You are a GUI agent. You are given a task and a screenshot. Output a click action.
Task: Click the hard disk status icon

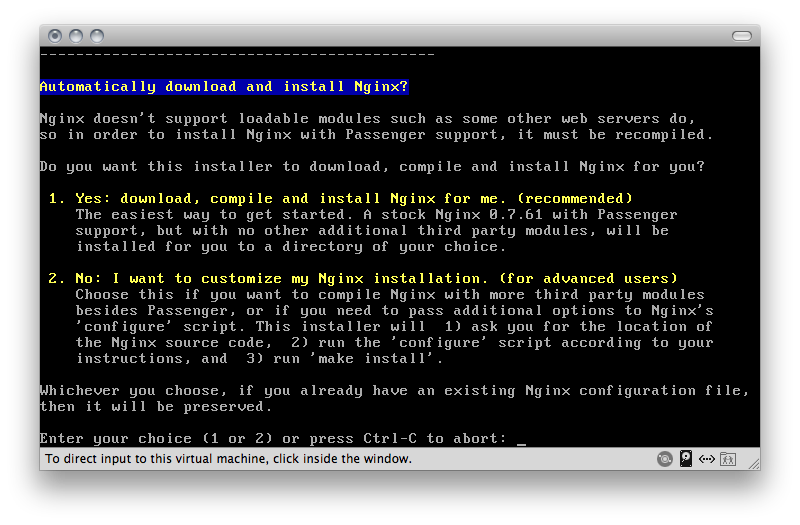[x=686, y=459]
